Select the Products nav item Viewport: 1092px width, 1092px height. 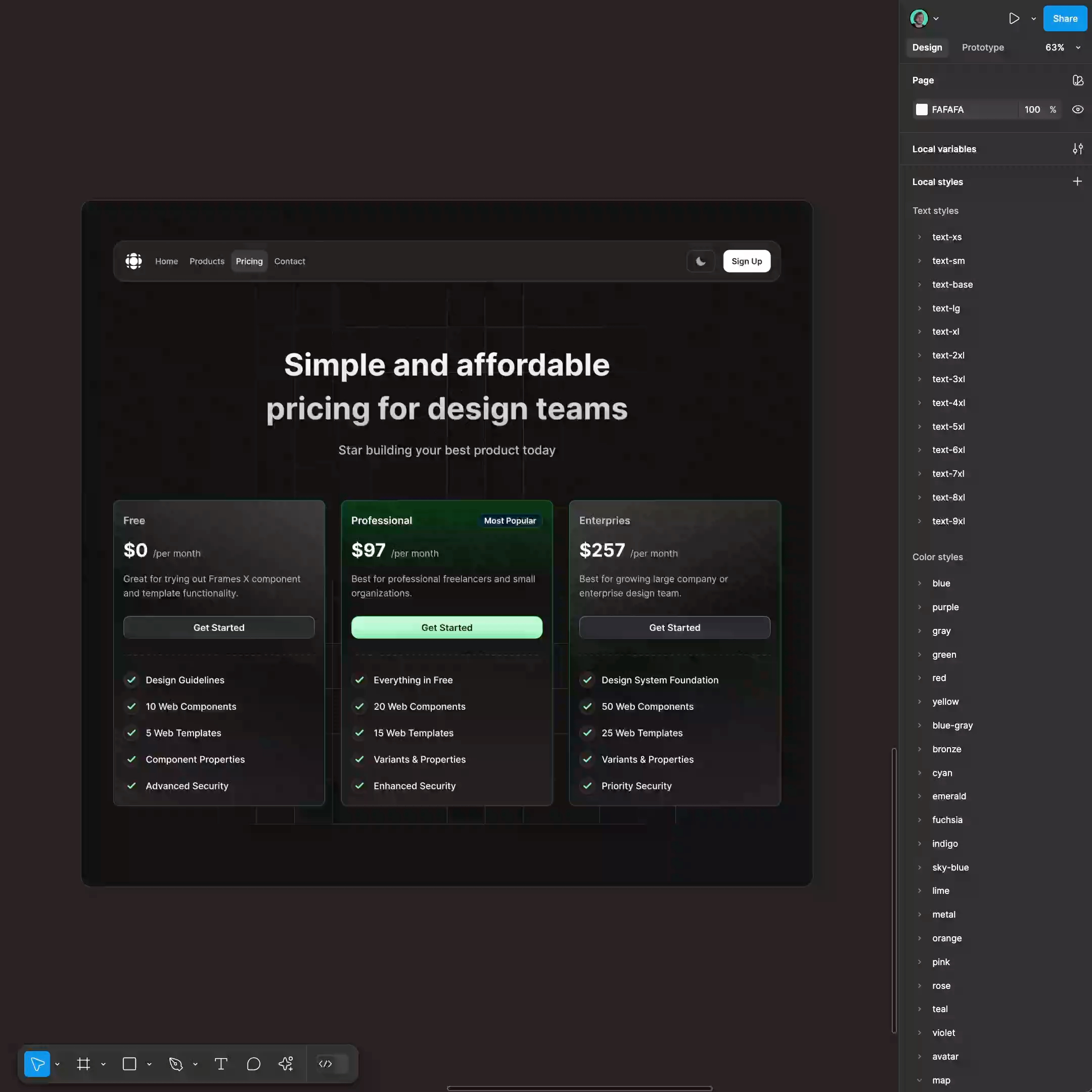tap(206, 260)
